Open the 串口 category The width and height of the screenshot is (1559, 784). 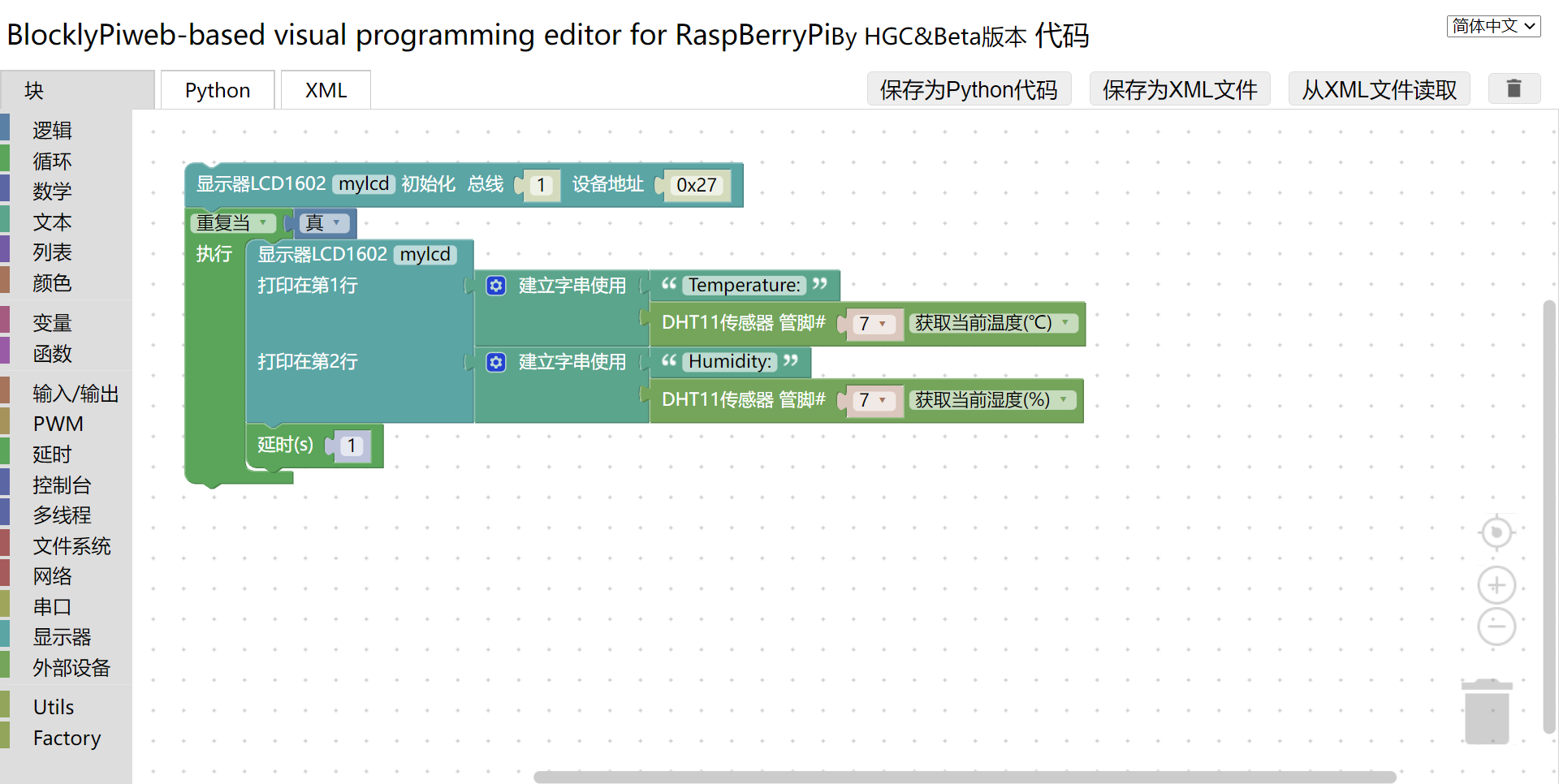pos(66,607)
